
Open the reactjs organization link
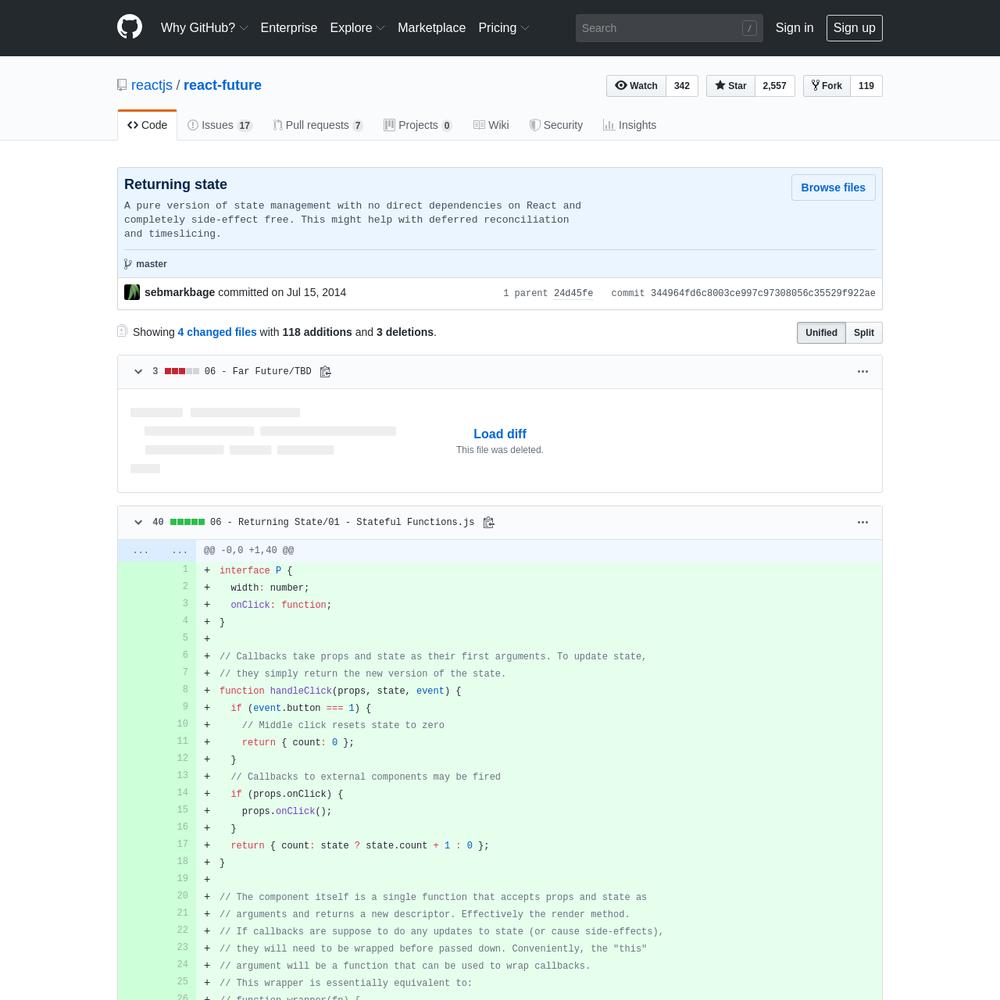pos(152,85)
